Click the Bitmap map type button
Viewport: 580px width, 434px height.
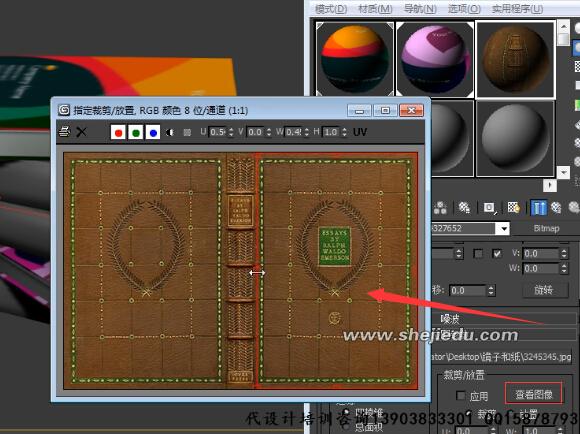tap(546, 229)
